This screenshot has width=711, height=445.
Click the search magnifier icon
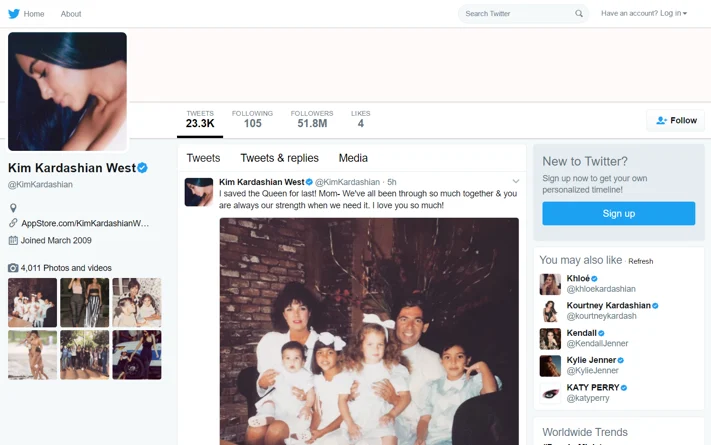(x=579, y=14)
